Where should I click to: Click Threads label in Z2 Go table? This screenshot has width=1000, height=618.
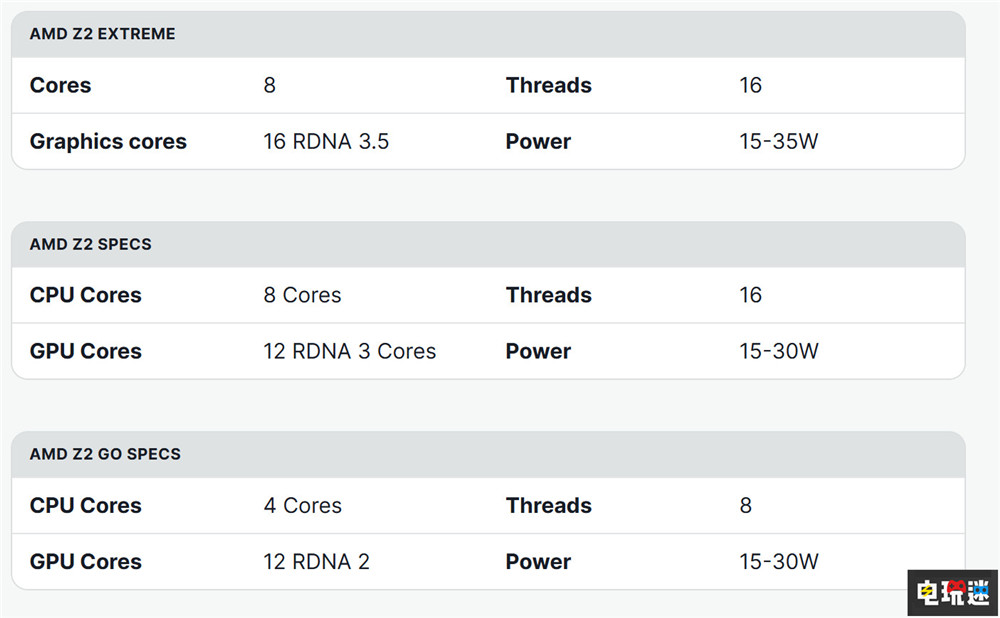(x=548, y=505)
